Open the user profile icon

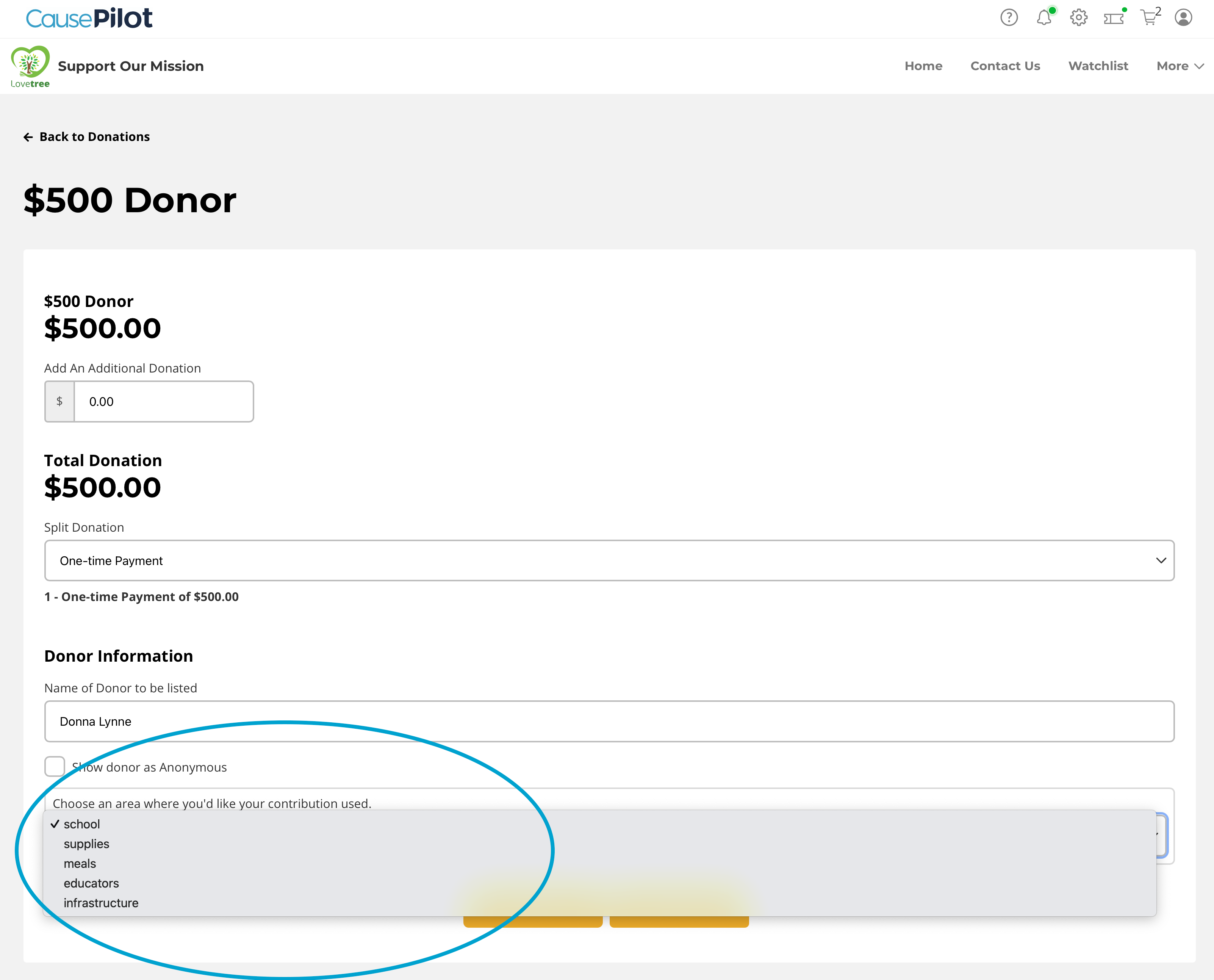[x=1184, y=17]
